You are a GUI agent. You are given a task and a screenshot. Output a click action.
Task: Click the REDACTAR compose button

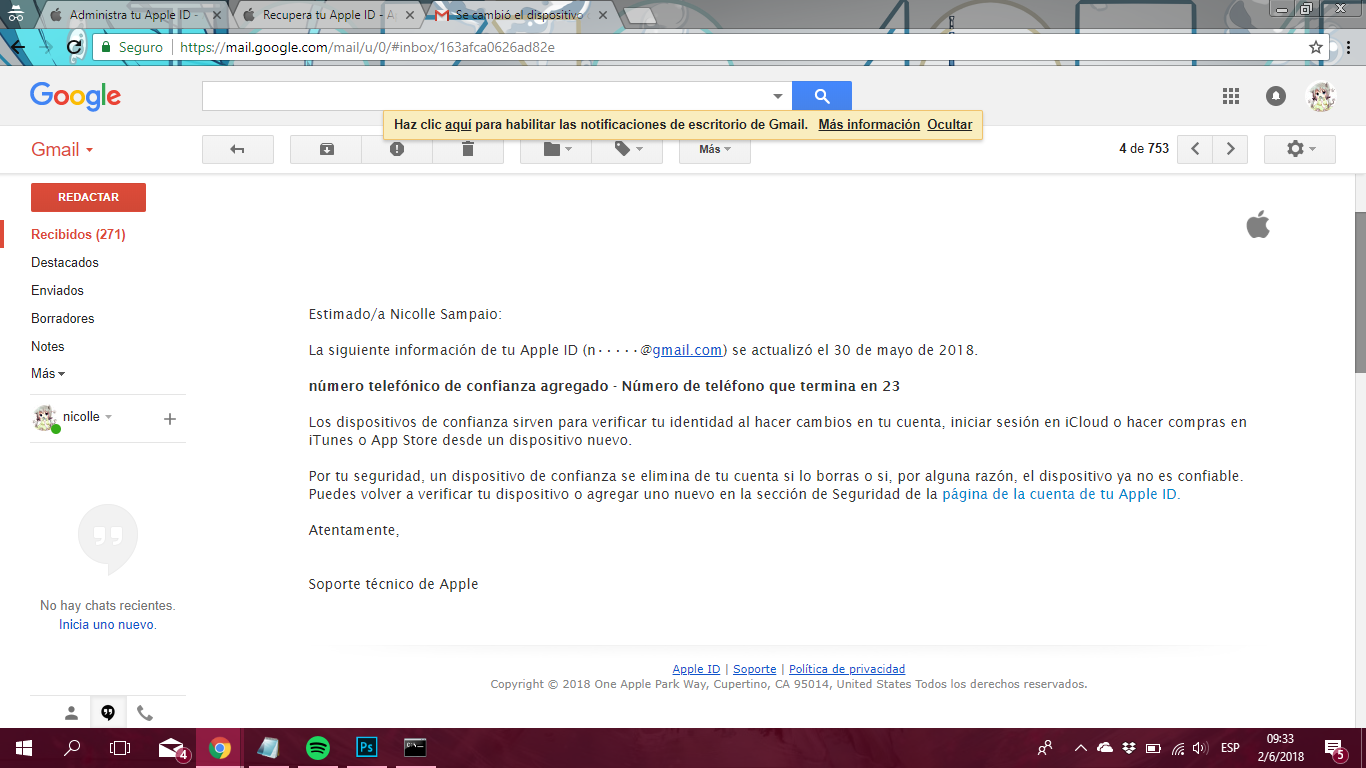point(88,198)
